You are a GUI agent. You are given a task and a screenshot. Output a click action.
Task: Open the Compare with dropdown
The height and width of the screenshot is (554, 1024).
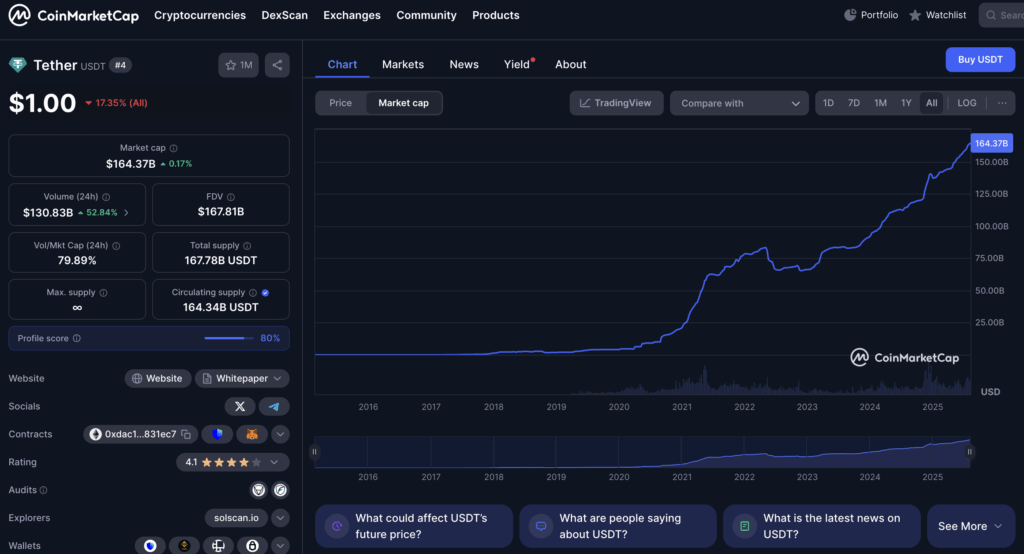(x=739, y=103)
